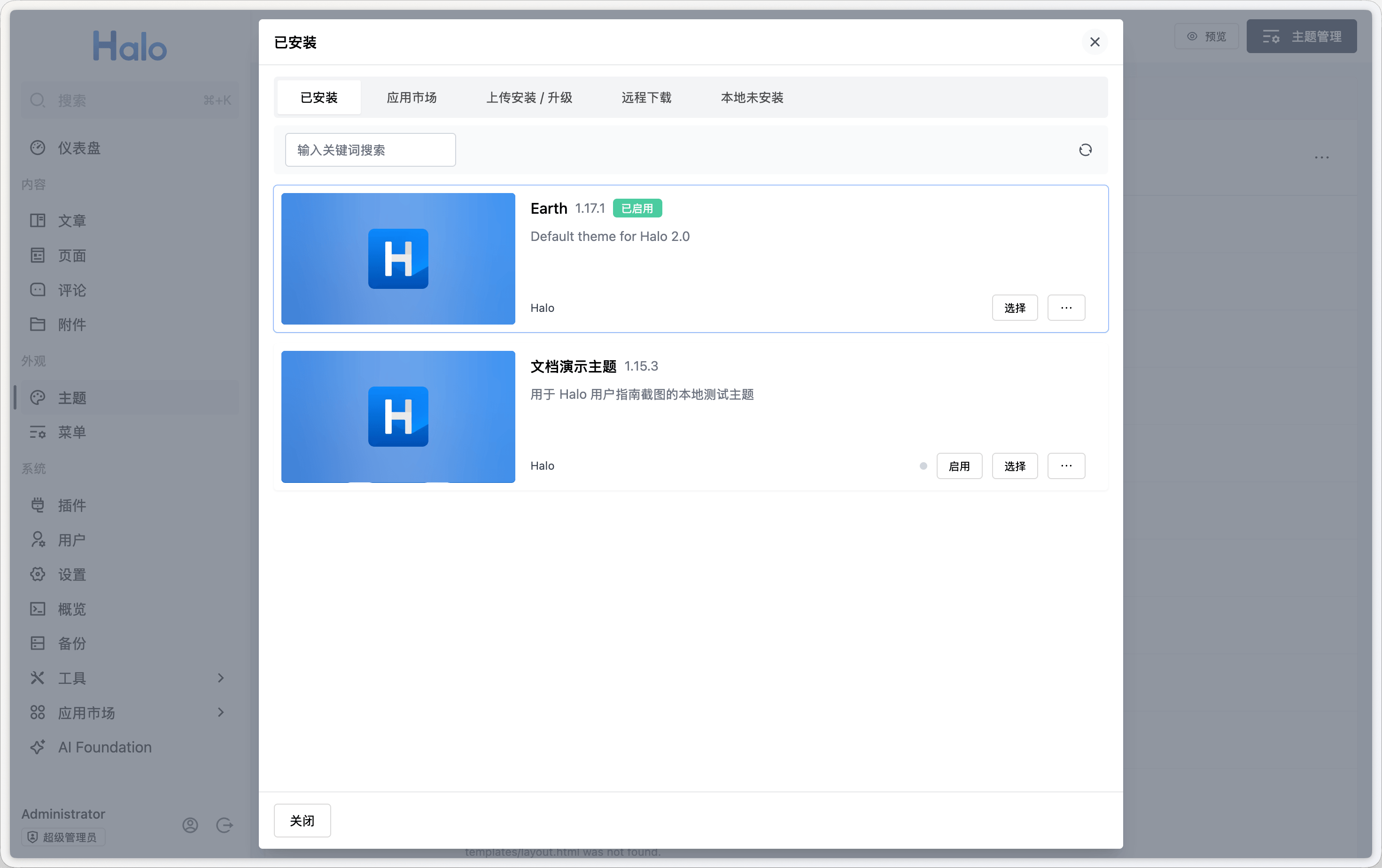Image resolution: width=1382 pixels, height=868 pixels.
Task: Expand the 工具 submenu chevron
Action: (x=220, y=677)
